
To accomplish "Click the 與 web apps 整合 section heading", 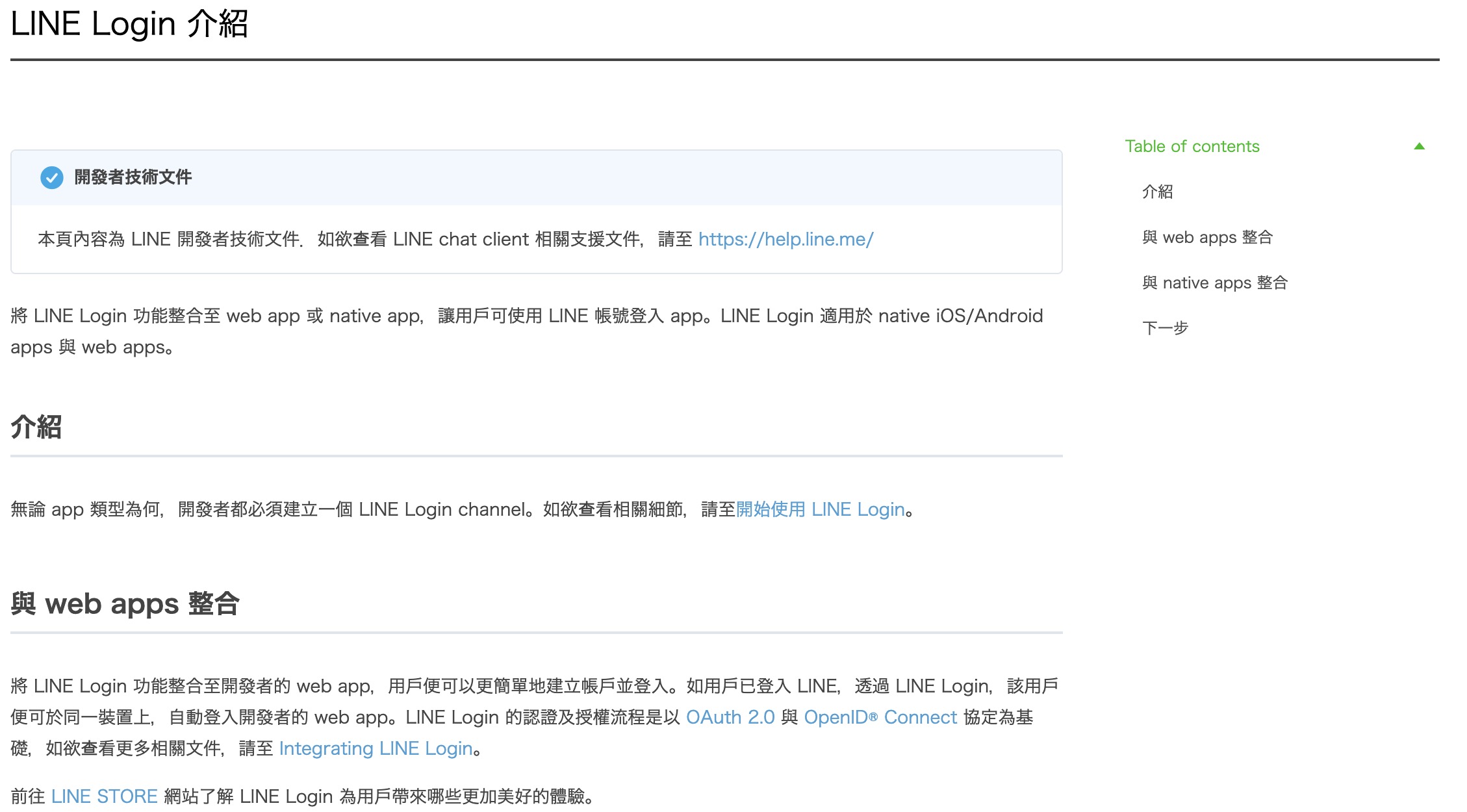I will (x=125, y=604).
